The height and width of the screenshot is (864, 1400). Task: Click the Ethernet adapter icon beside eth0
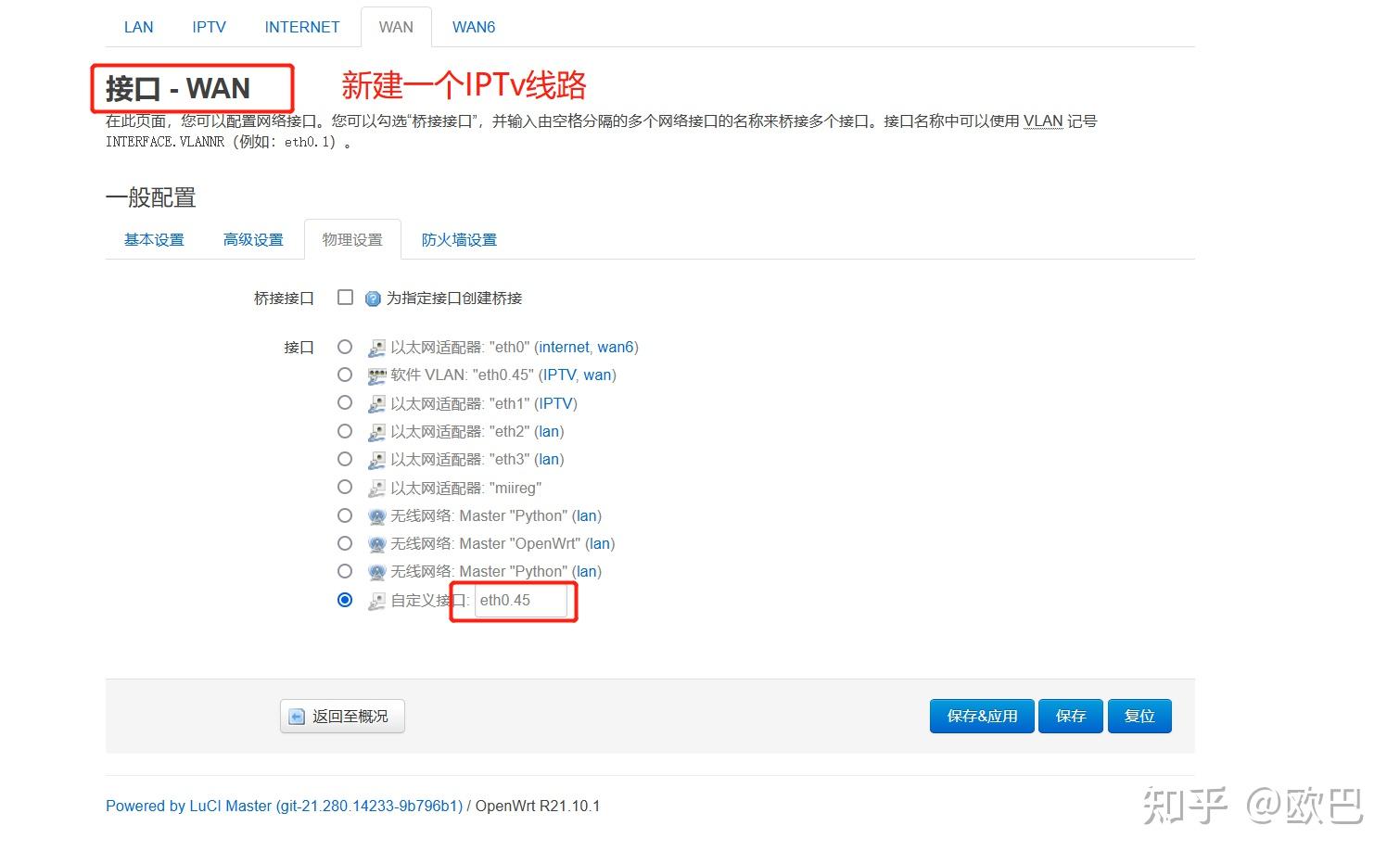376,347
